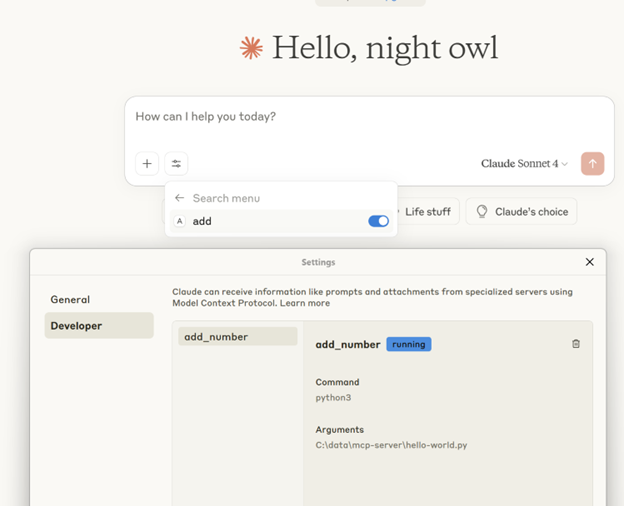The image size is (624, 506).
Task: Toggle off the add tool switch
Action: [x=378, y=221]
